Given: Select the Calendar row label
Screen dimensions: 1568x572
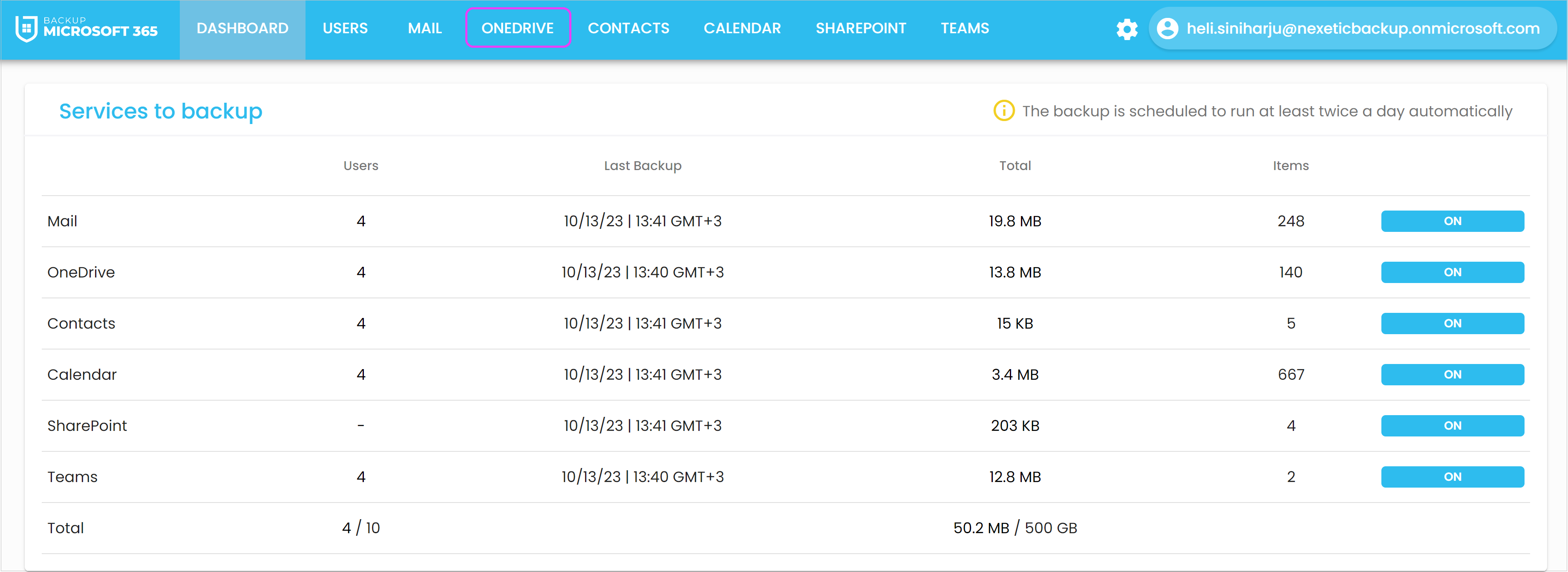Looking at the screenshot, I should coord(82,375).
